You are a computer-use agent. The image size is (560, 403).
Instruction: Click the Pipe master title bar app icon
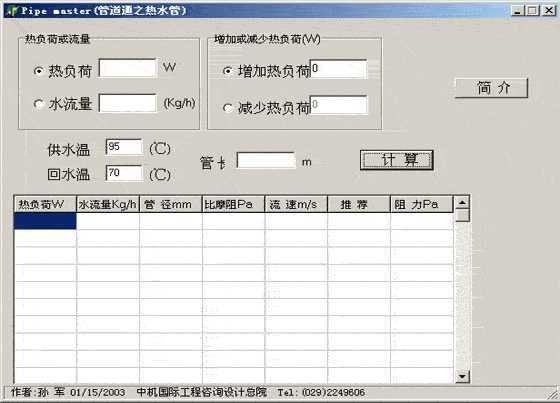point(11,11)
